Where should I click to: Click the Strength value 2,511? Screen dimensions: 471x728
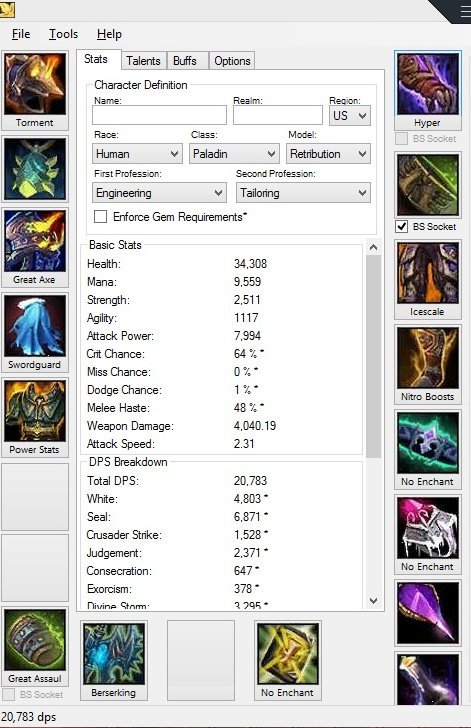click(247, 299)
